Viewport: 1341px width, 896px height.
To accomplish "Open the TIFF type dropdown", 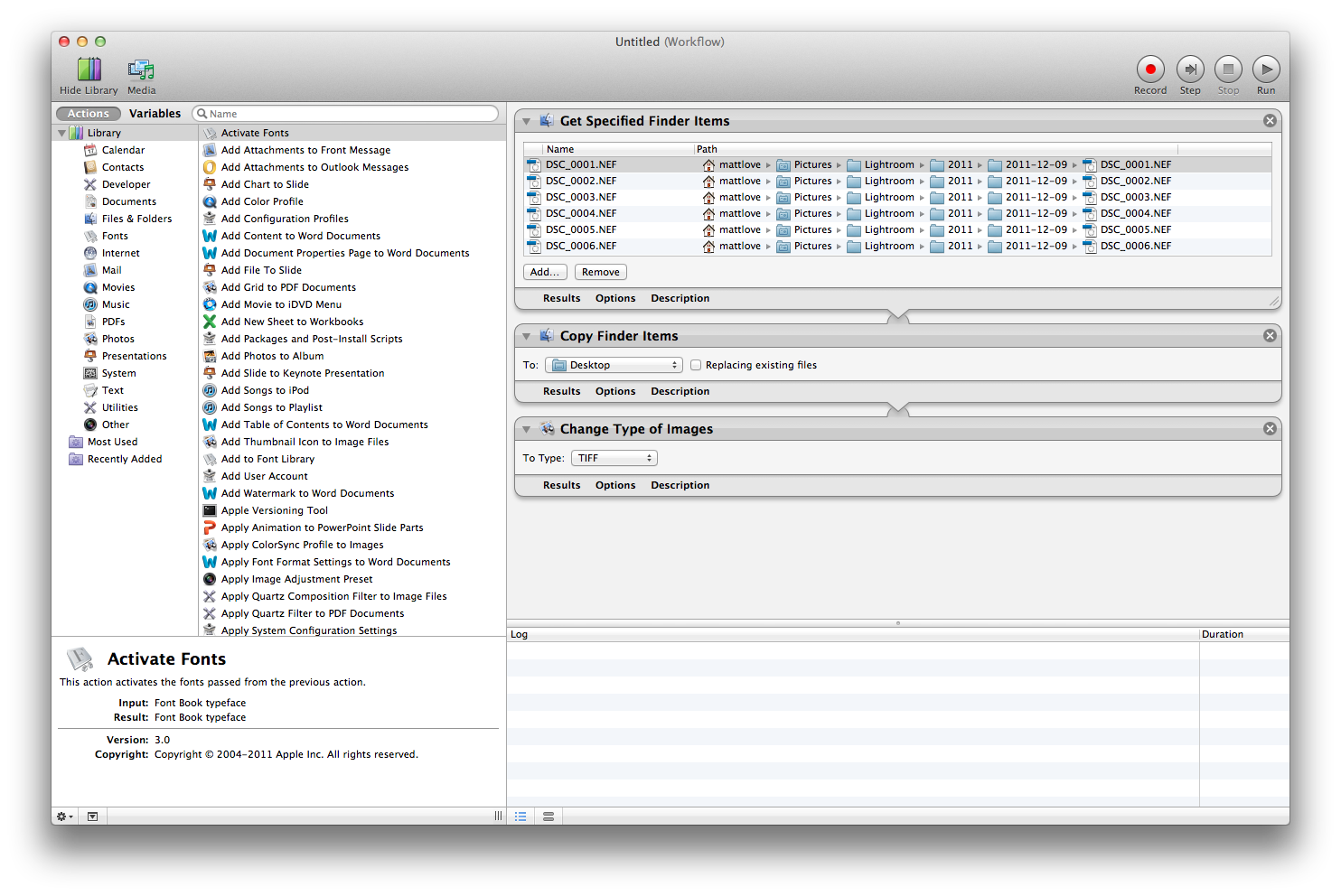I will pyautogui.click(x=614, y=458).
